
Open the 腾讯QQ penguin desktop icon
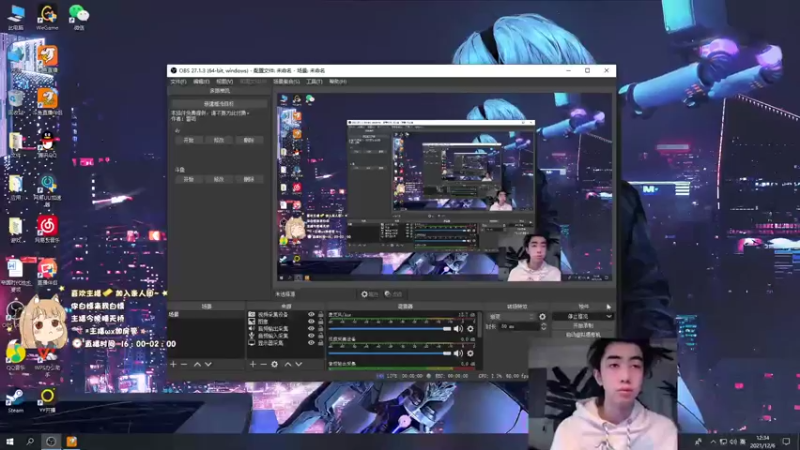pyautogui.click(x=47, y=144)
